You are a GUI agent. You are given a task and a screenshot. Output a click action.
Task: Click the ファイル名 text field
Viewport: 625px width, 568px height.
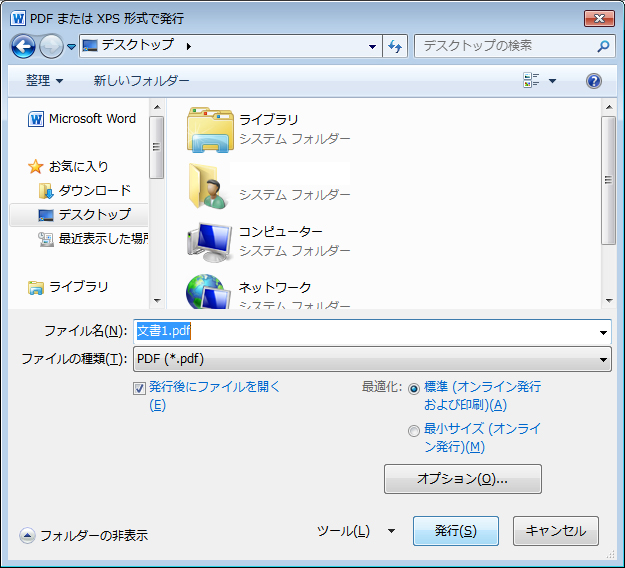coord(370,332)
